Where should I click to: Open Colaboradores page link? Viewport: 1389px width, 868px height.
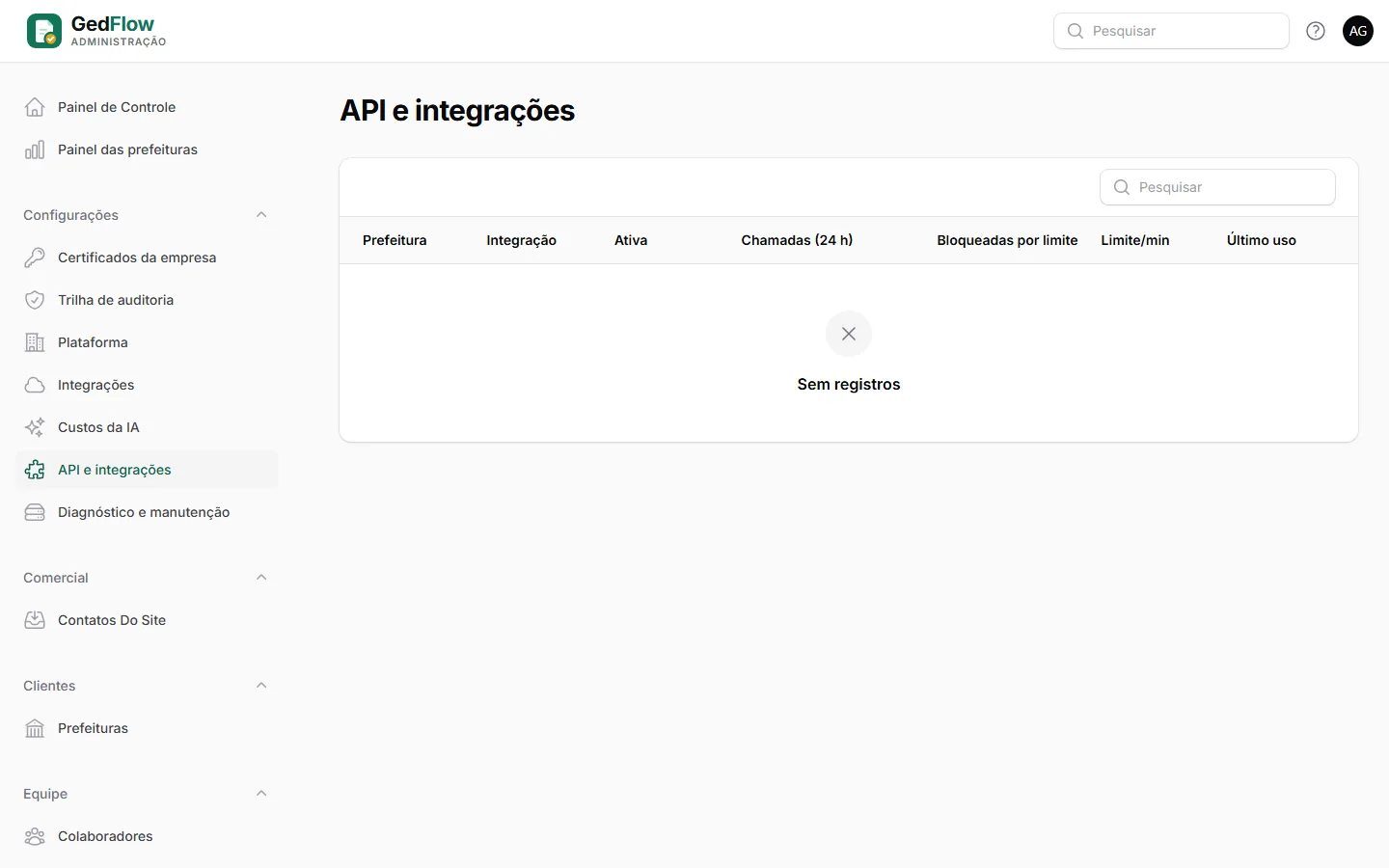point(147,836)
